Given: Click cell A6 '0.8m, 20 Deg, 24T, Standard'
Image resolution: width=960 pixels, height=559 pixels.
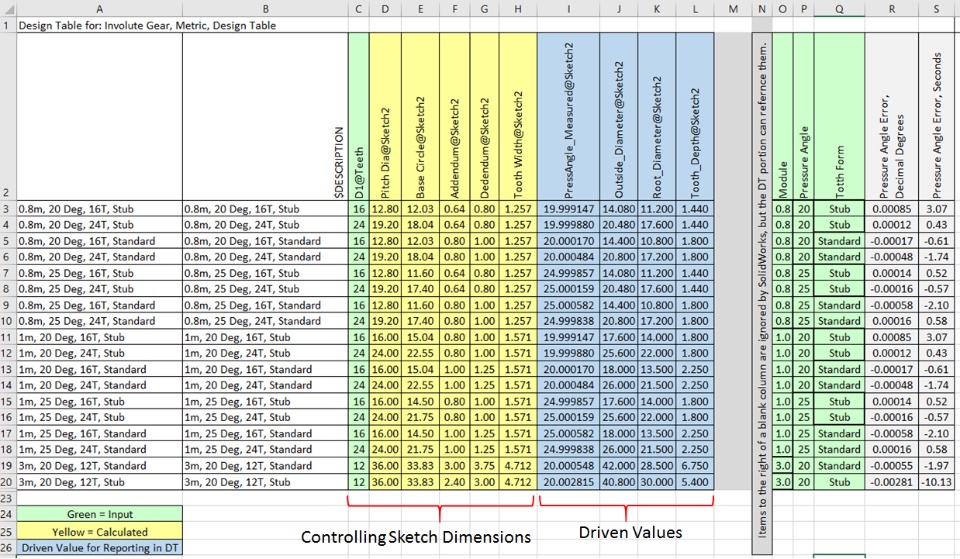Looking at the screenshot, I should pos(99,257).
